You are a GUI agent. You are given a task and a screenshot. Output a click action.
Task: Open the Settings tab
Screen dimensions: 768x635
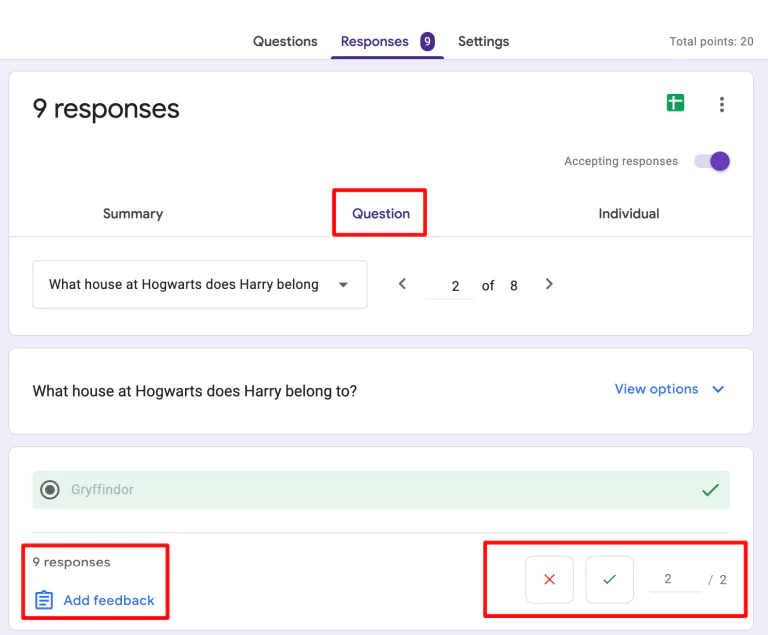[483, 41]
